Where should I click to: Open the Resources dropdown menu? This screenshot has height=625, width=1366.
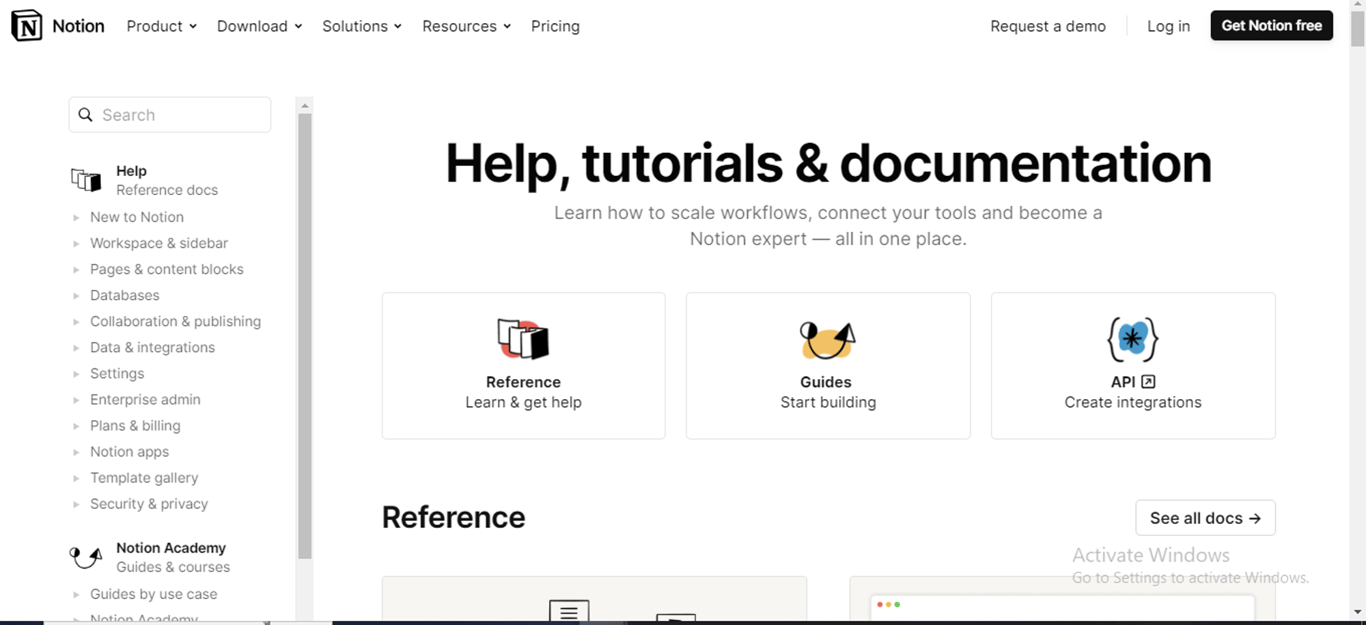[x=466, y=26]
